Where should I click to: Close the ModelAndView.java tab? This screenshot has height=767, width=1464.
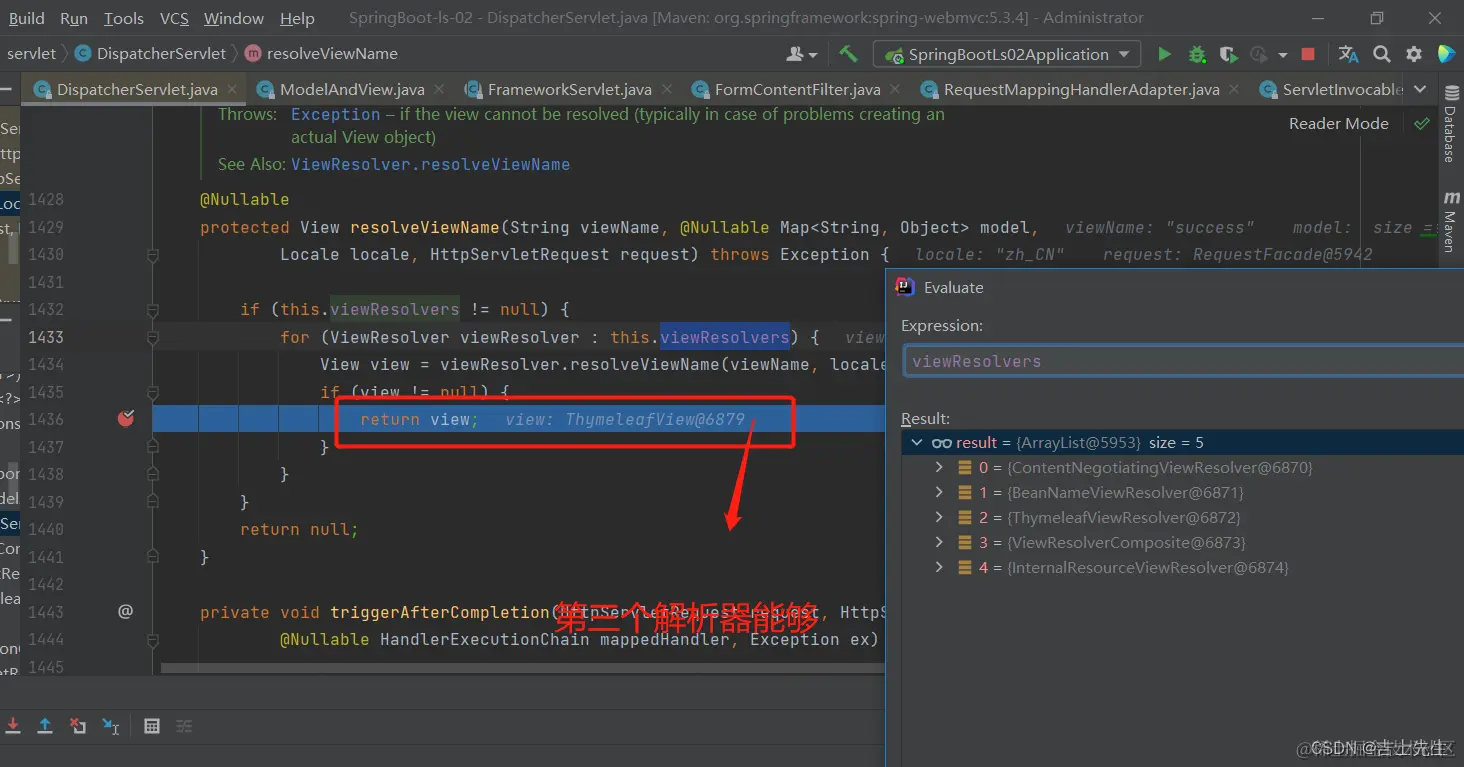click(x=440, y=90)
